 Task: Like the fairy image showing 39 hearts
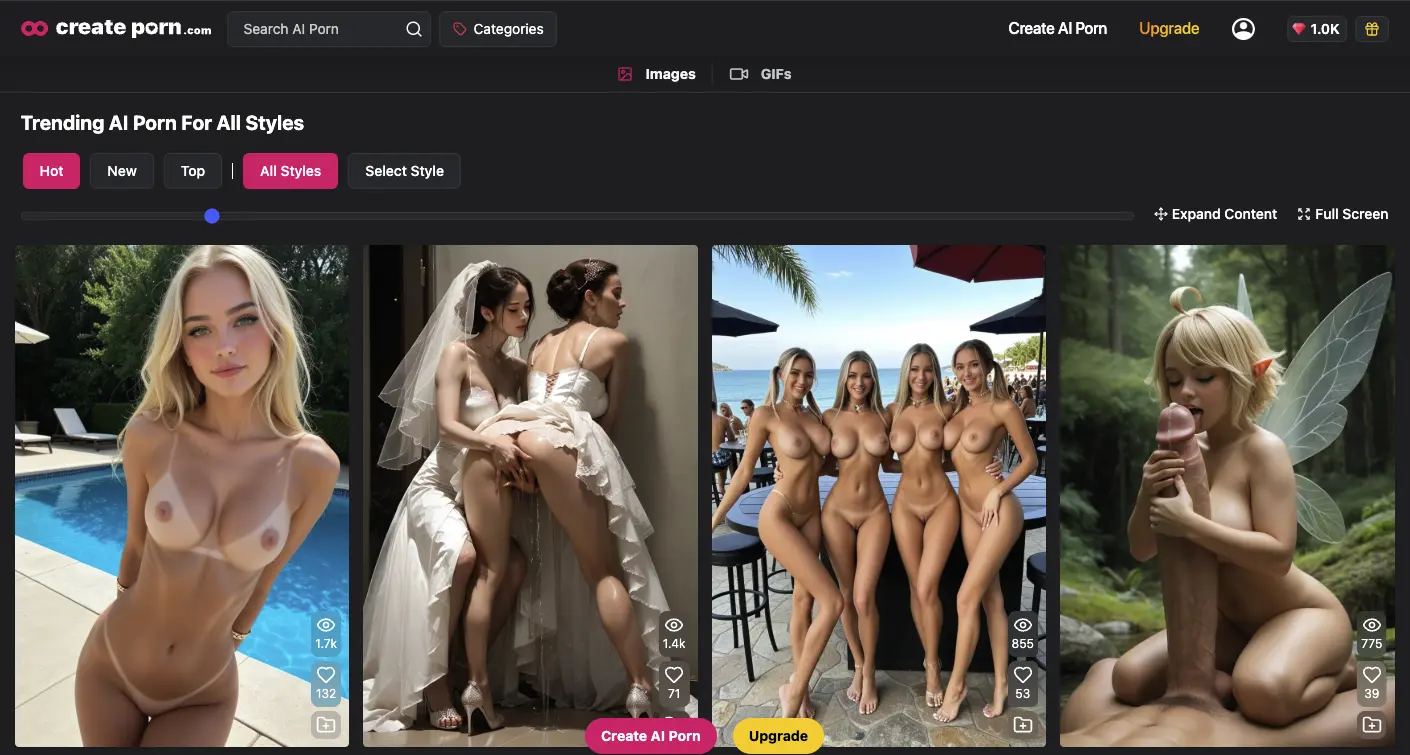tap(1371, 674)
